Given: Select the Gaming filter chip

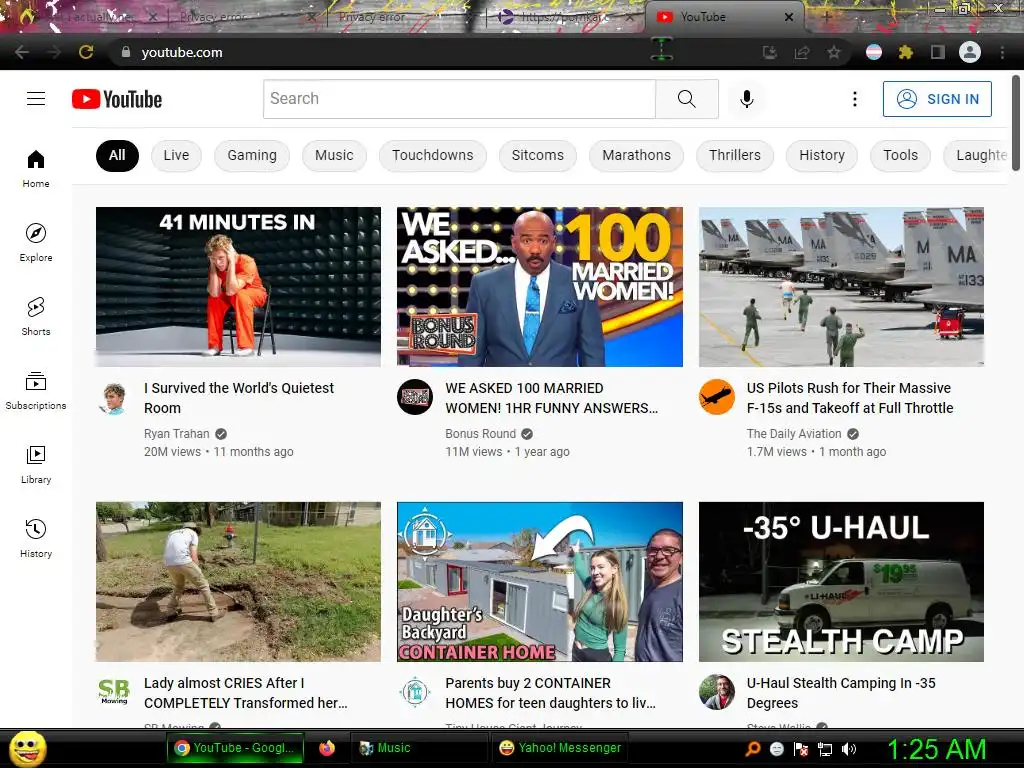Looking at the screenshot, I should pos(252,155).
